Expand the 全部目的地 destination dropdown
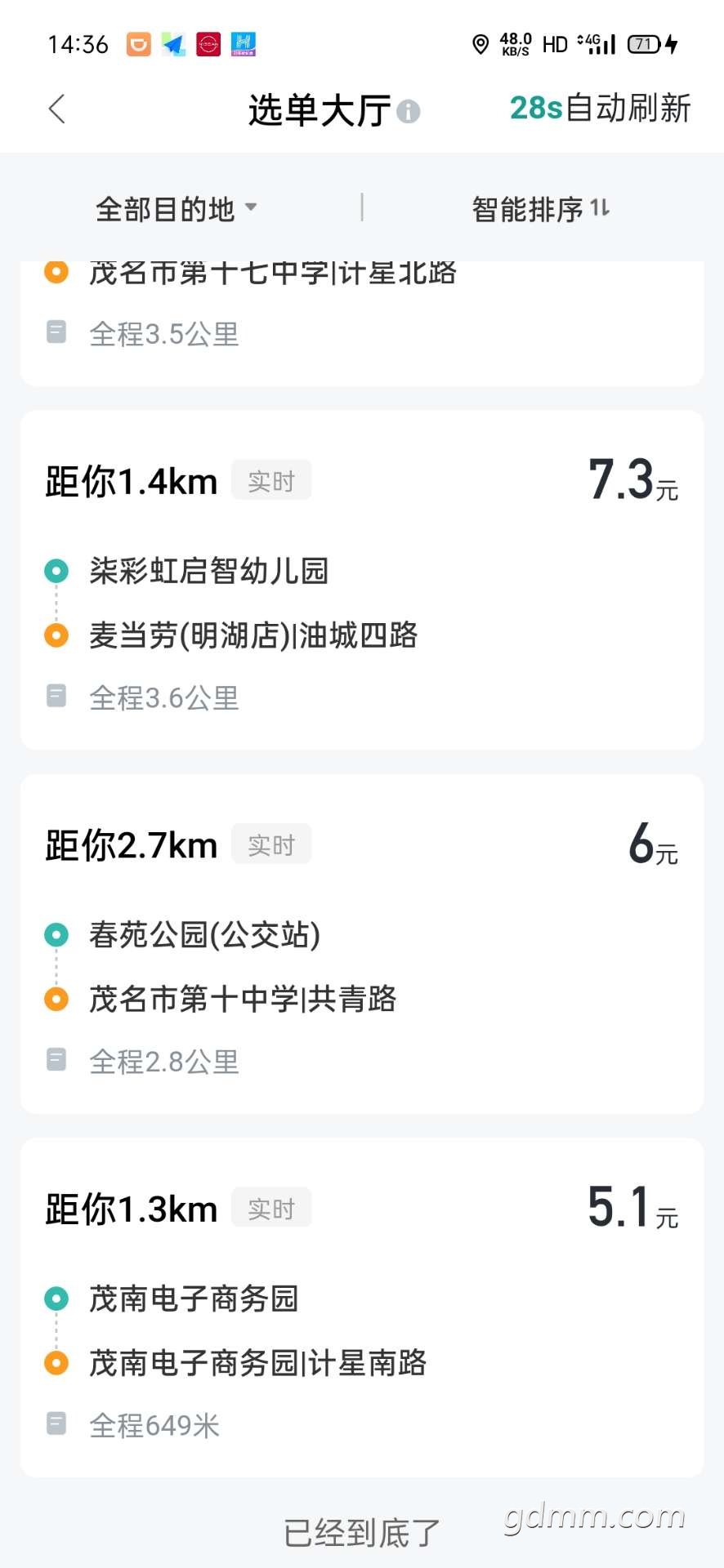The height and width of the screenshot is (1568, 724). [177, 209]
